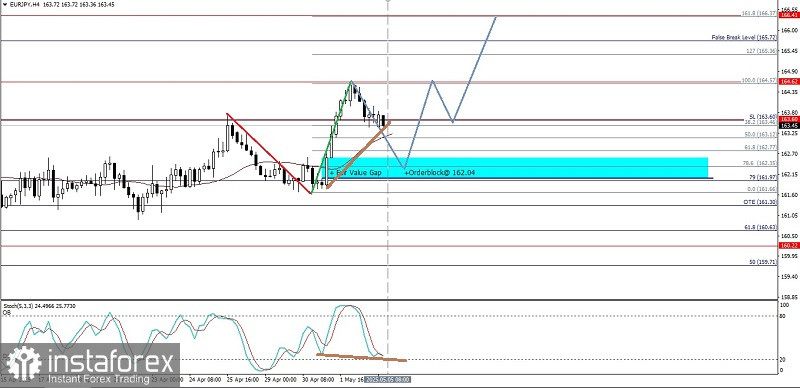Click the 50 (159.71) level label
Image resolution: width=800 pixels, height=388 pixels.
point(763,262)
